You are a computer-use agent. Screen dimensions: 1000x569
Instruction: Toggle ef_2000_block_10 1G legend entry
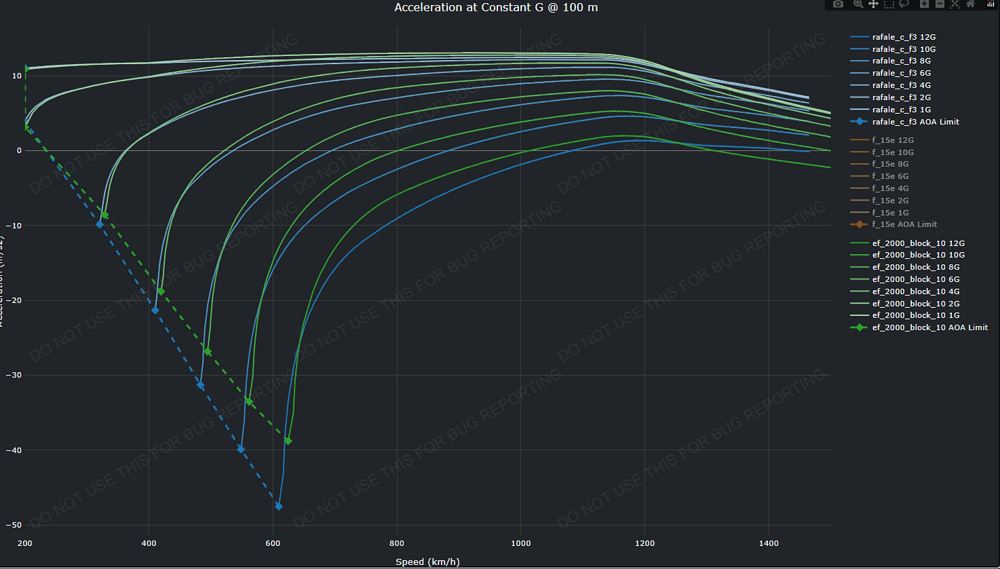coord(905,315)
